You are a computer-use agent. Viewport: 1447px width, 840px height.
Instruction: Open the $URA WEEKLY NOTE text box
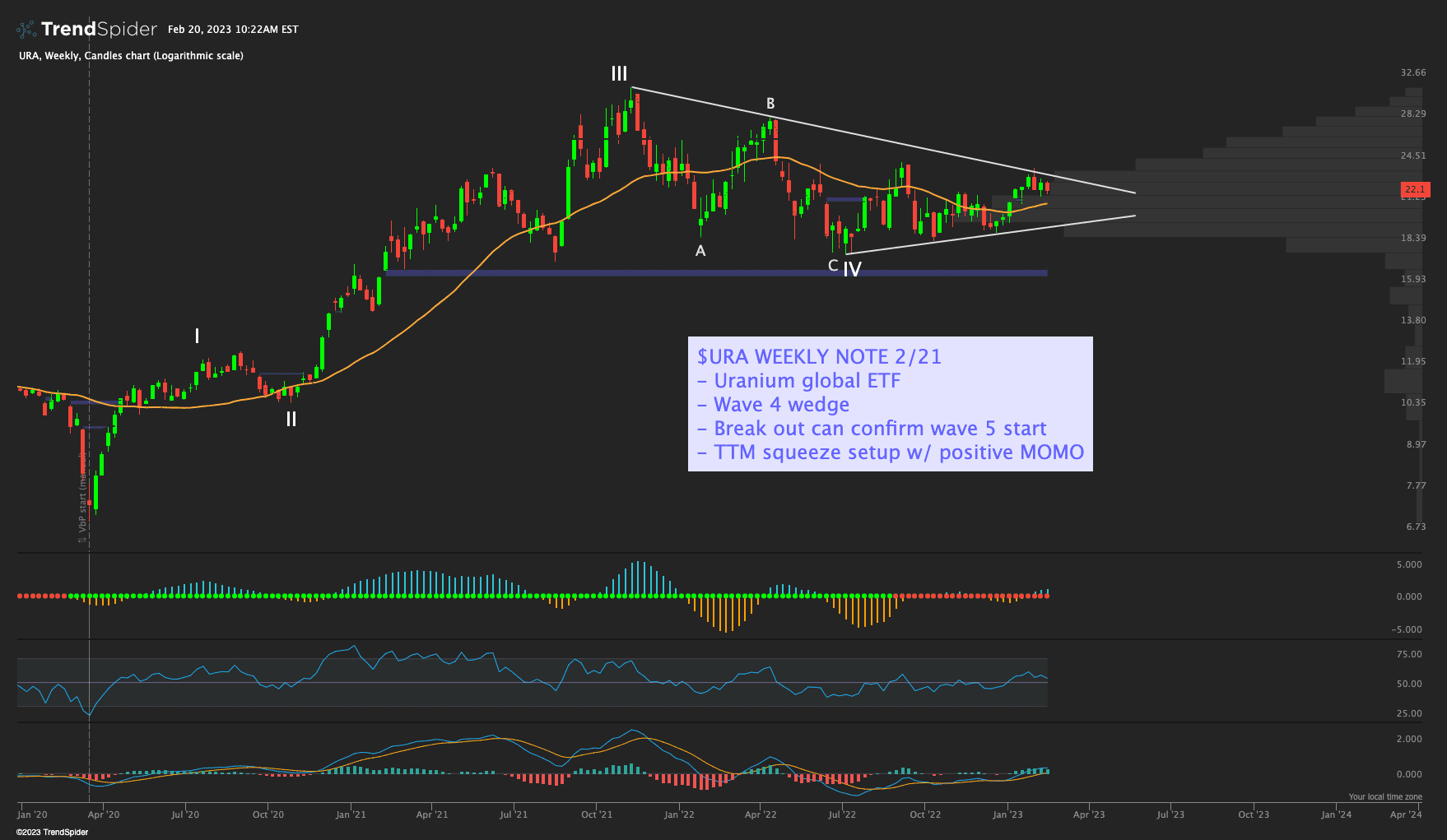[890, 404]
